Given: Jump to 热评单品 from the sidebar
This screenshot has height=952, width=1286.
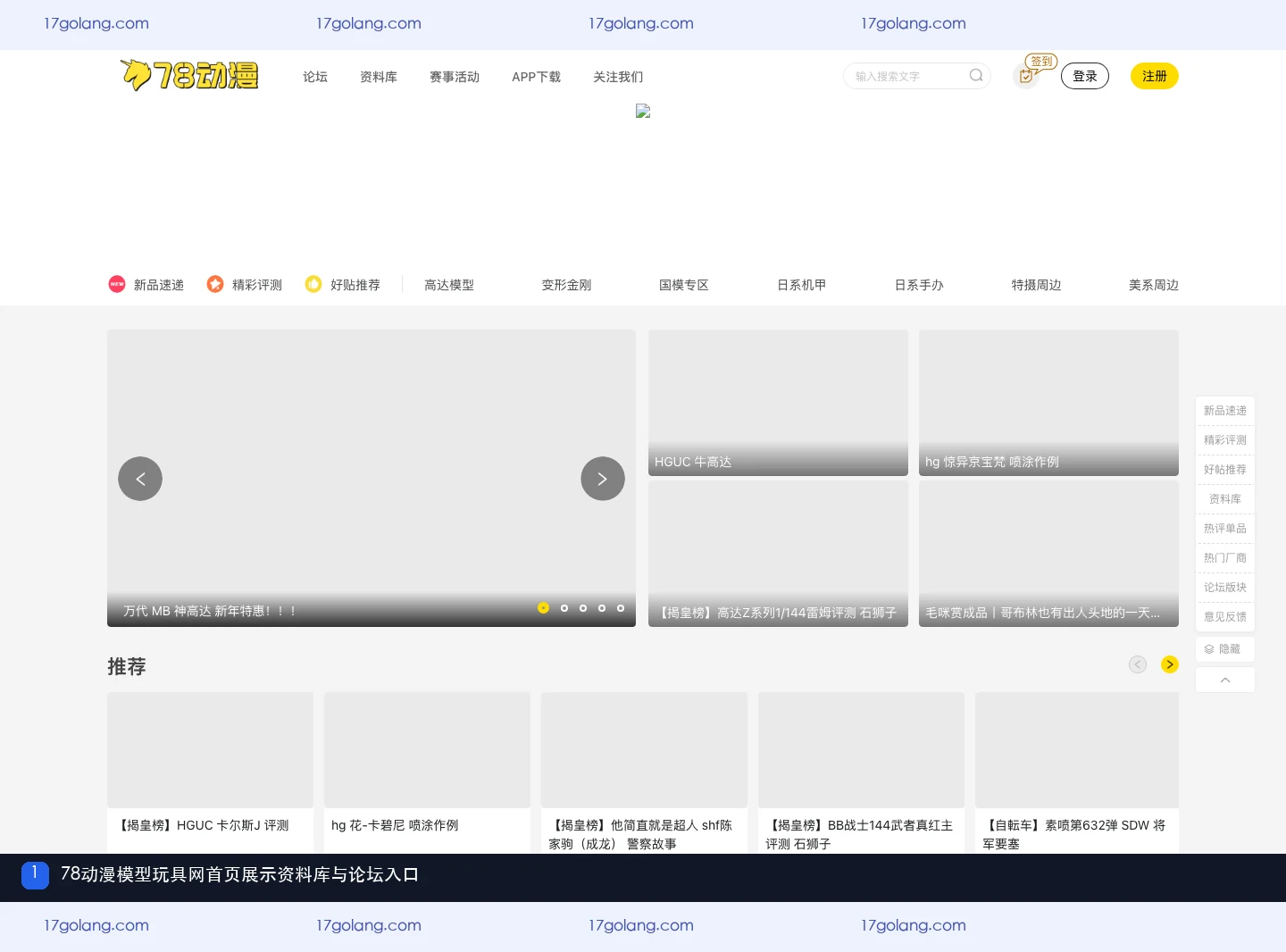Looking at the screenshot, I should click(x=1225, y=529).
